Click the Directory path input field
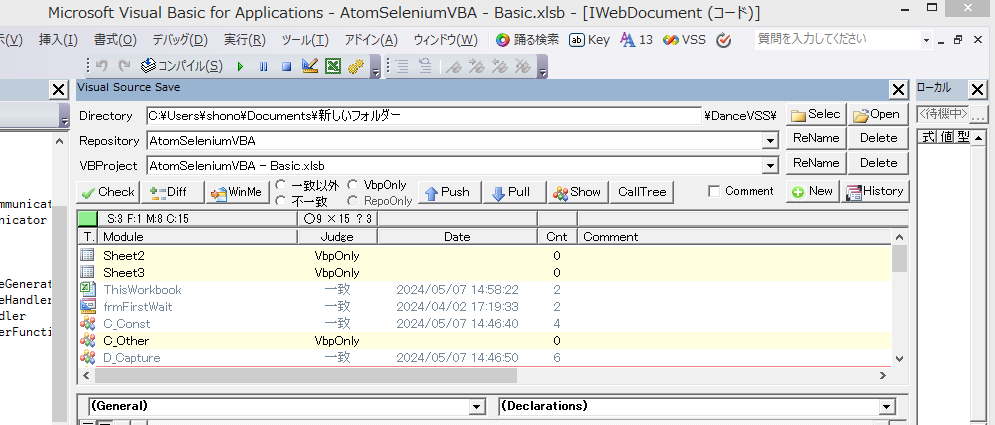 click(x=424, y=116)
